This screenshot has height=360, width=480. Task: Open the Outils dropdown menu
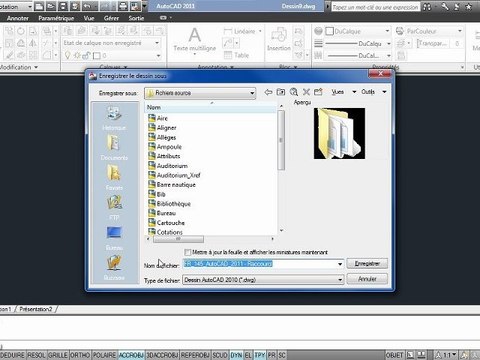coord(374,92)
